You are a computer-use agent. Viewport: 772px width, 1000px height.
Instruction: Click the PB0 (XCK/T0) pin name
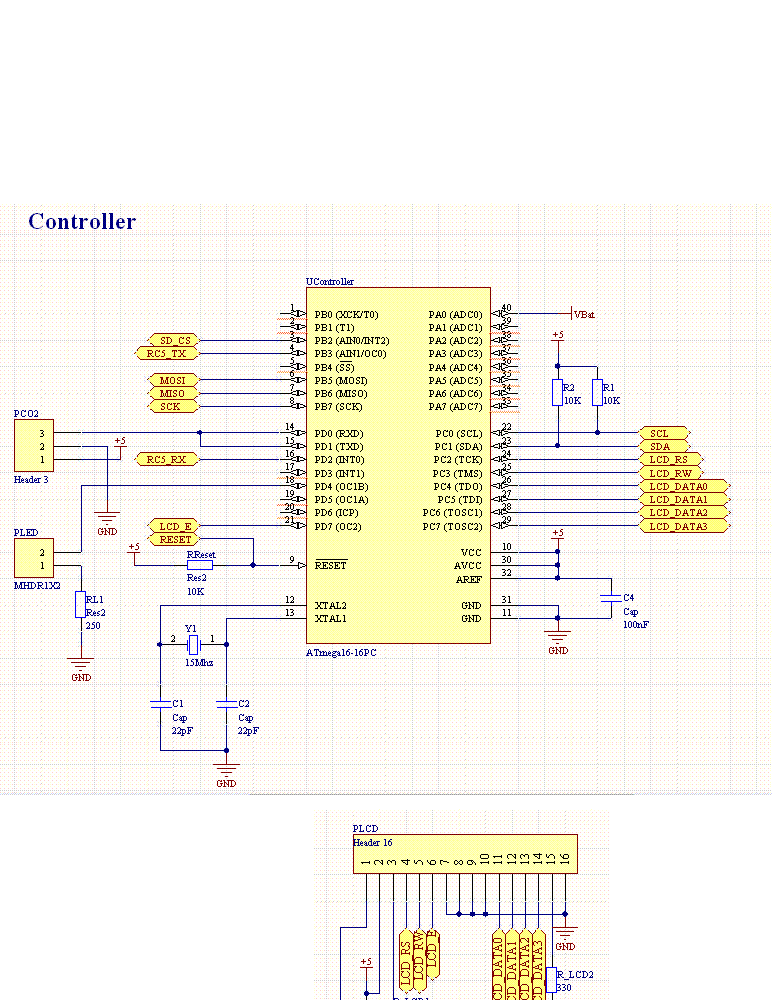346,314
